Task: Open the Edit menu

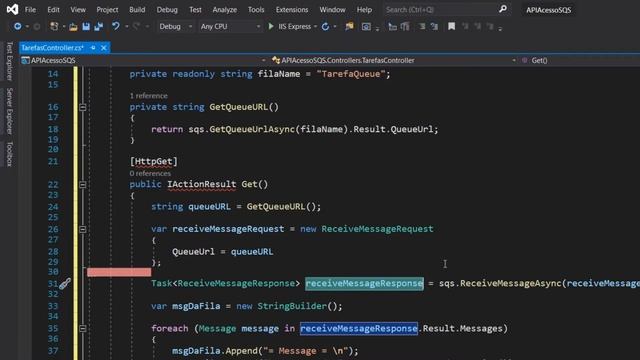Action: pyautogui.click(x=53, y=9)
